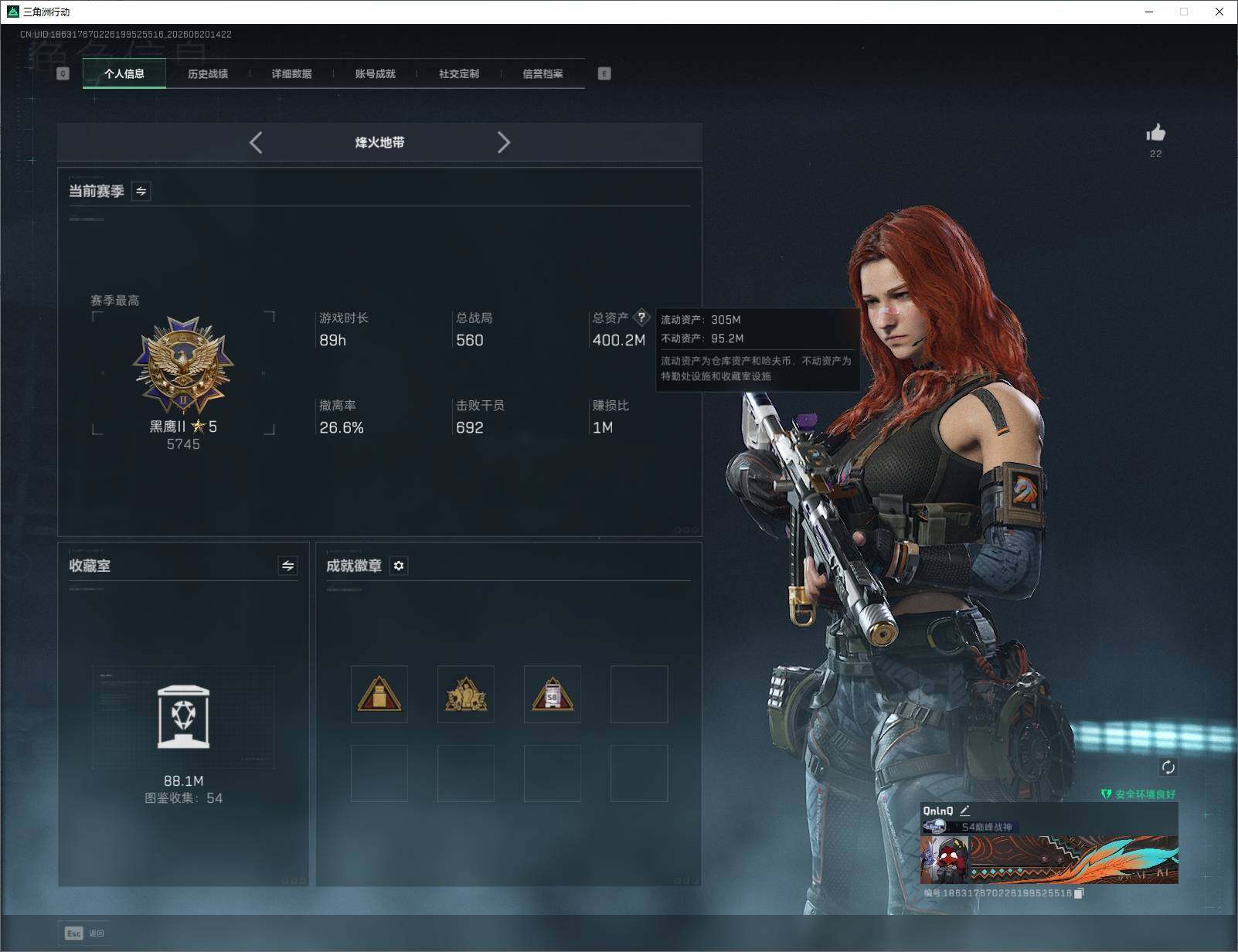The height and width of the screenshot is (952, 1238).
Task: Click the 88.1M collection value
Action: coord(183,780)
